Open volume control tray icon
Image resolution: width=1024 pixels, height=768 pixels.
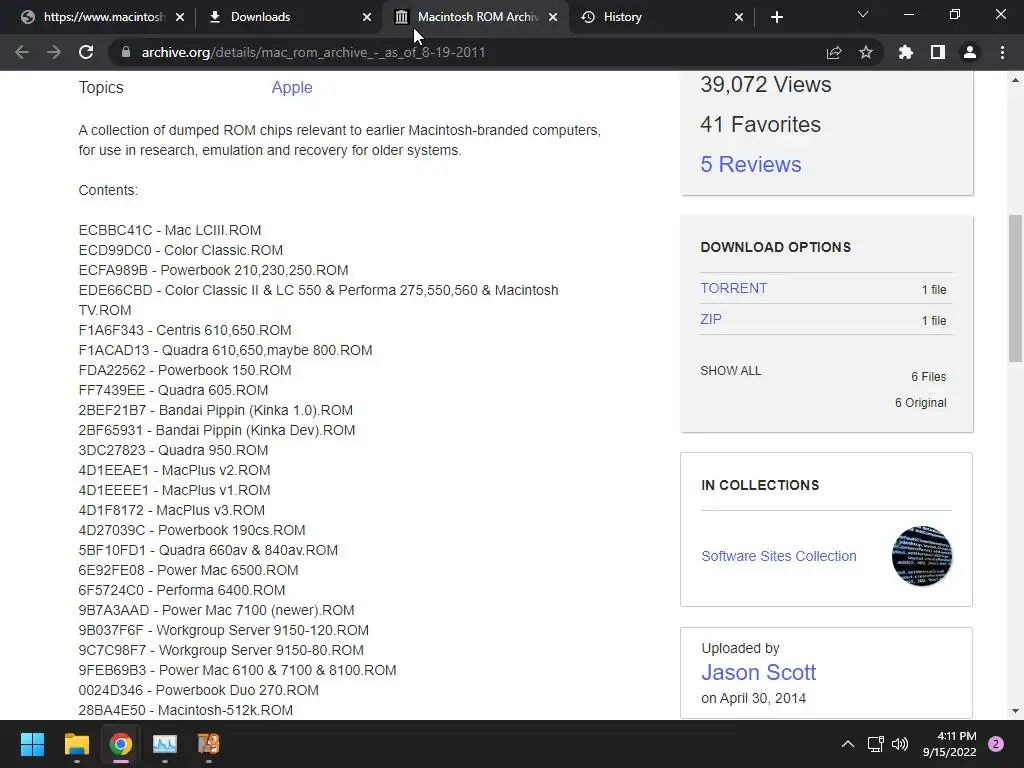click(x=900, y=744)
